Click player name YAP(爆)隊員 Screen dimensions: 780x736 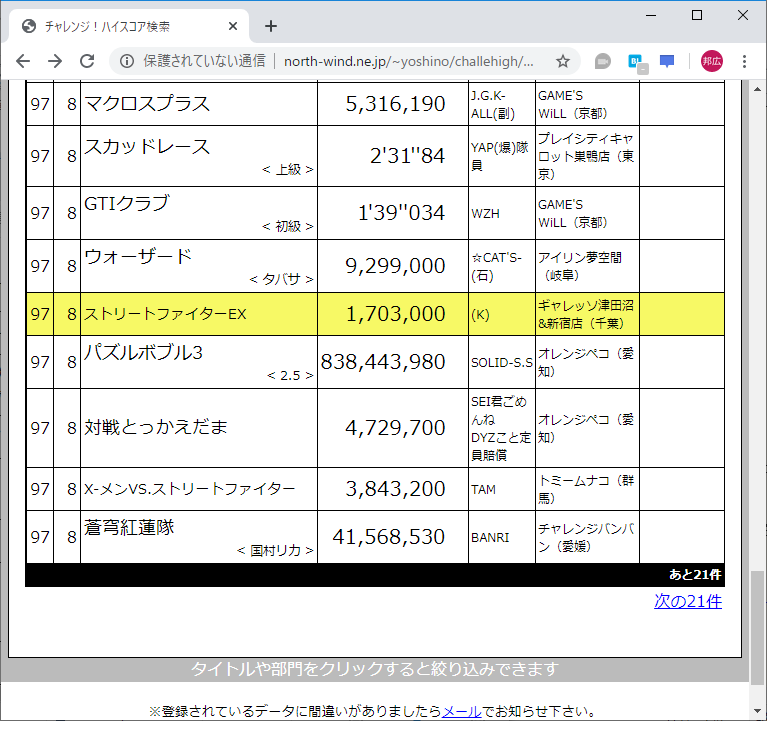coord(500,156)
